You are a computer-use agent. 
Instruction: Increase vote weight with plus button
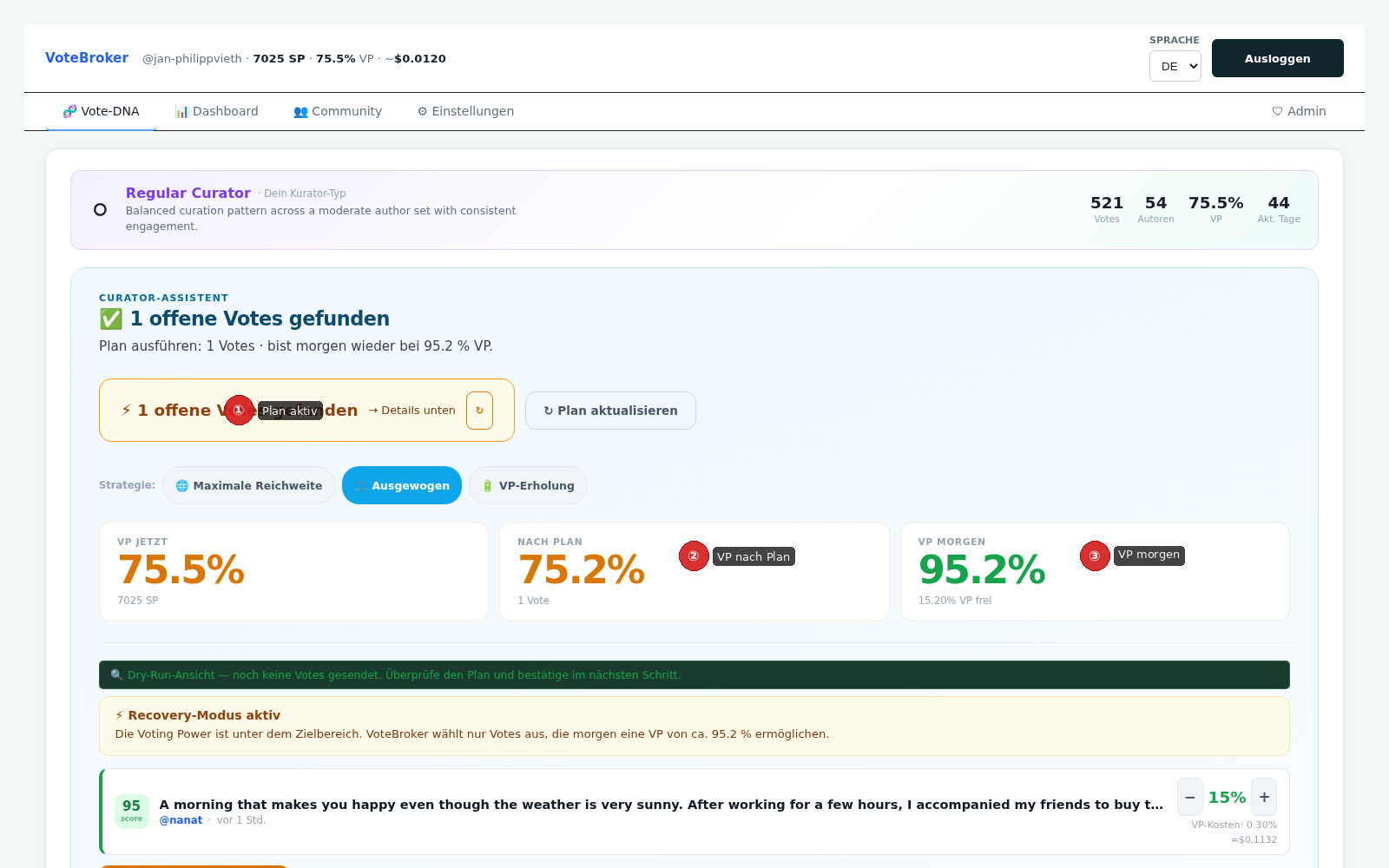click(1264, 797)
